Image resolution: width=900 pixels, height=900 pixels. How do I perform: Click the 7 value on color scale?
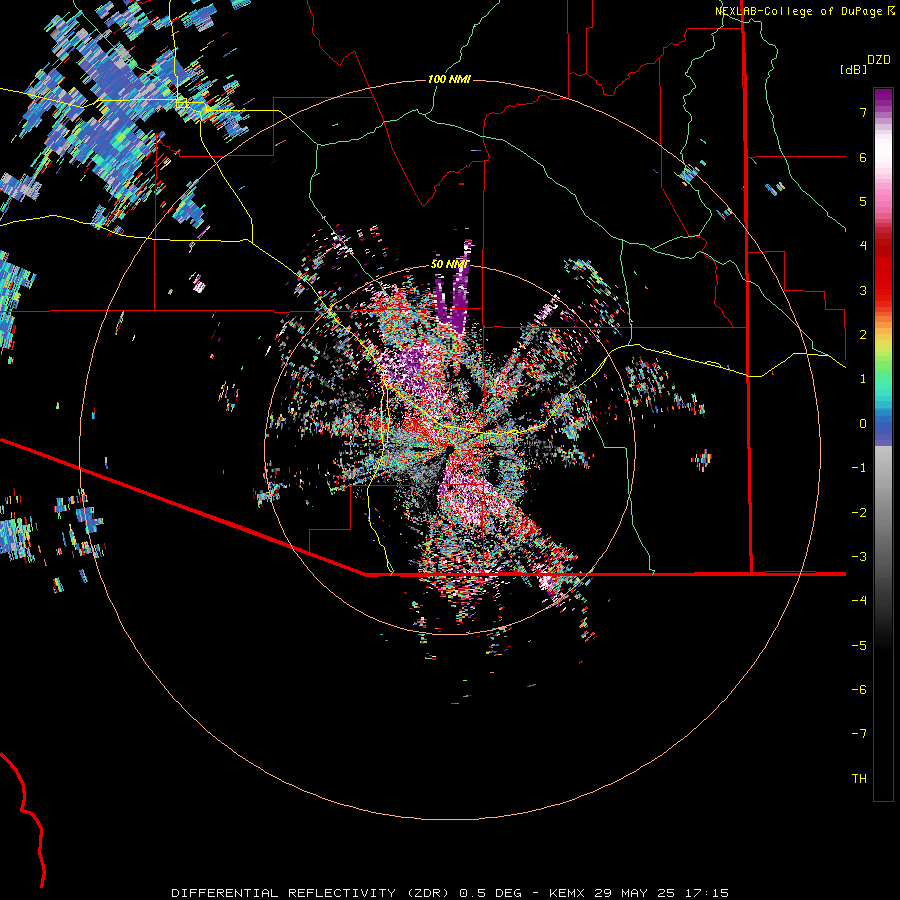[863, 112]
